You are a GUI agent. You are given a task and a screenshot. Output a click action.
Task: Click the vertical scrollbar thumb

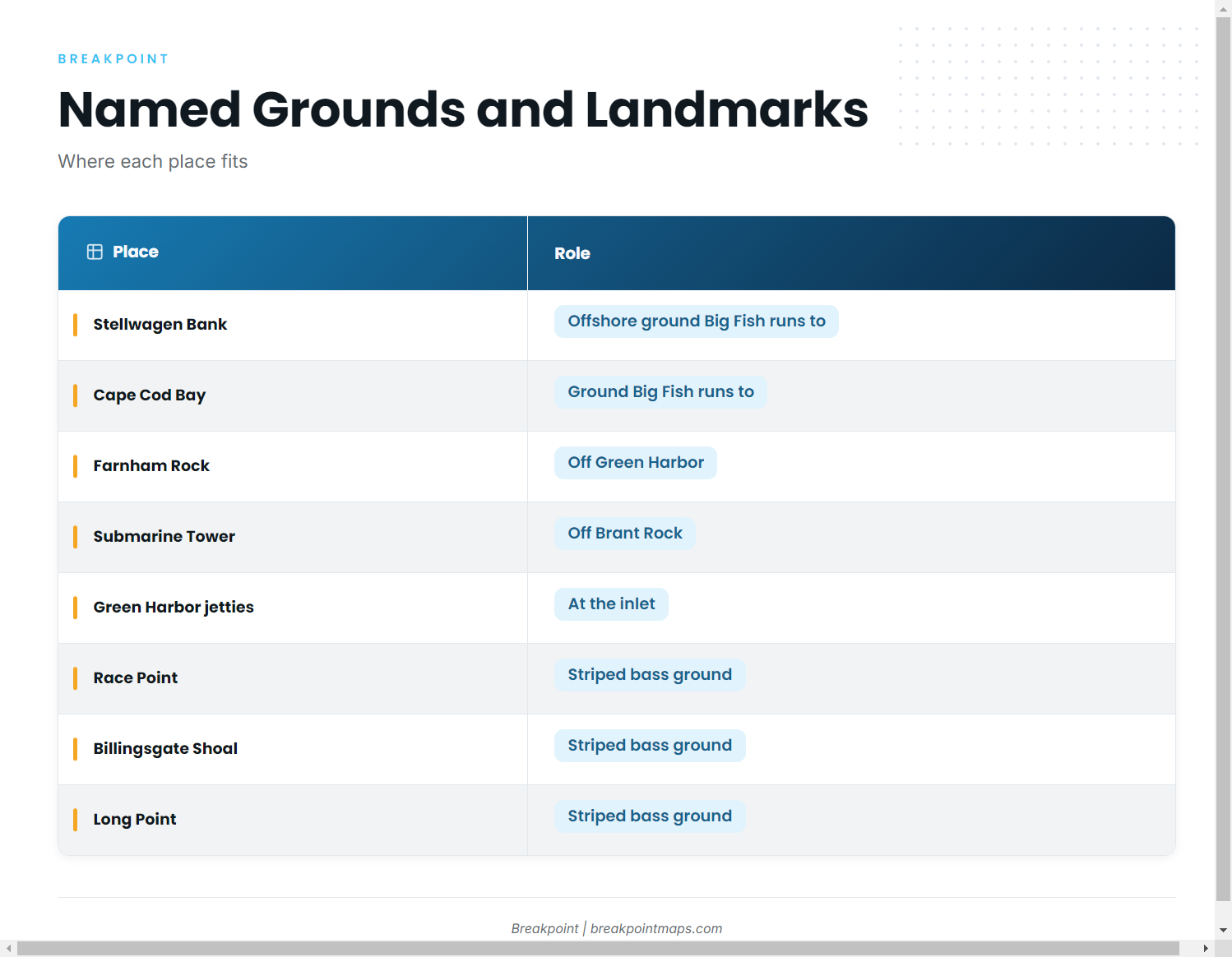(1223, 459)
